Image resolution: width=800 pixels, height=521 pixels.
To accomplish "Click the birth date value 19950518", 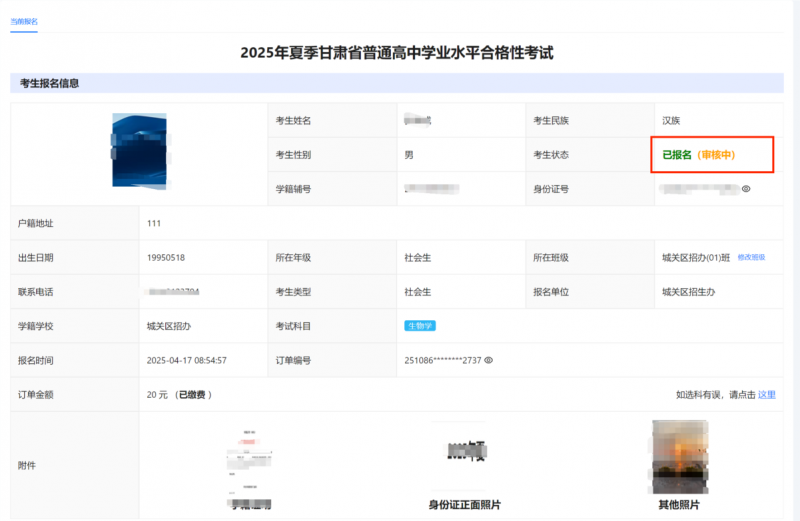I will click(x=166, y=258).
